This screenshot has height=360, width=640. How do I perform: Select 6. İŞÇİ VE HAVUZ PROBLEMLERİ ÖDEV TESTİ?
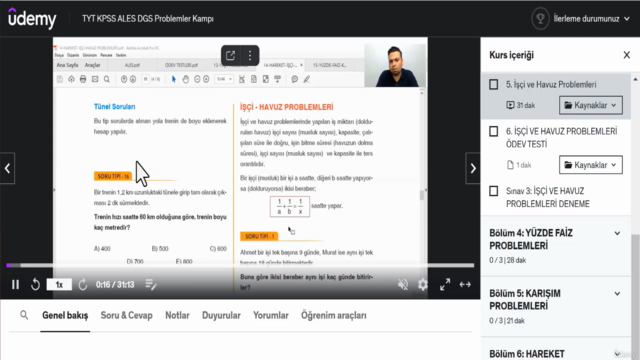(x=562, y=138)
